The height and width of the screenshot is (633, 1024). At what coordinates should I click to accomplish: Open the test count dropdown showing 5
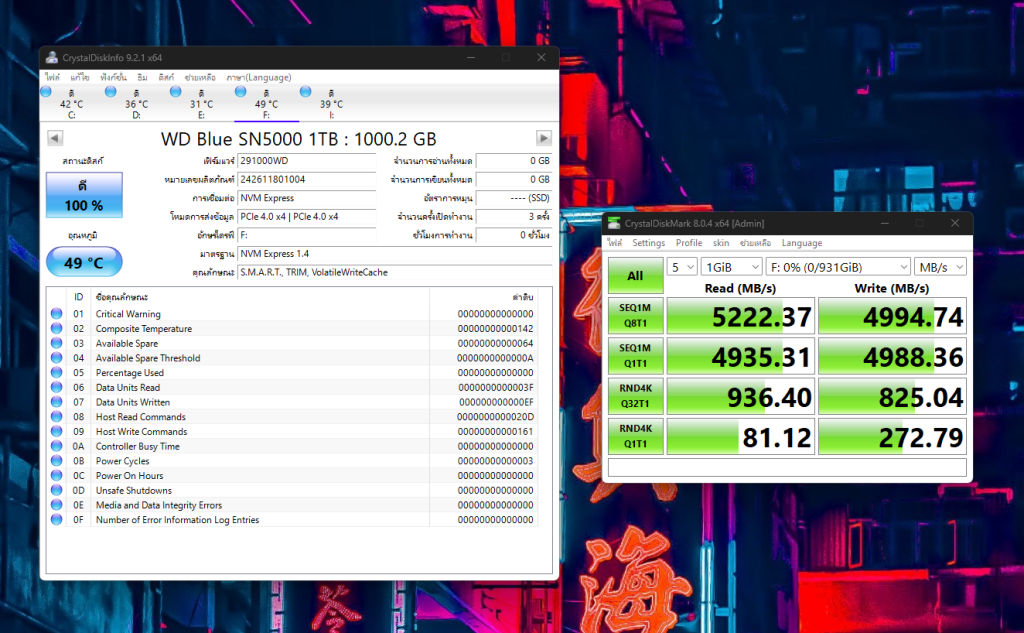pyautogui.click(x=682, y=267)
